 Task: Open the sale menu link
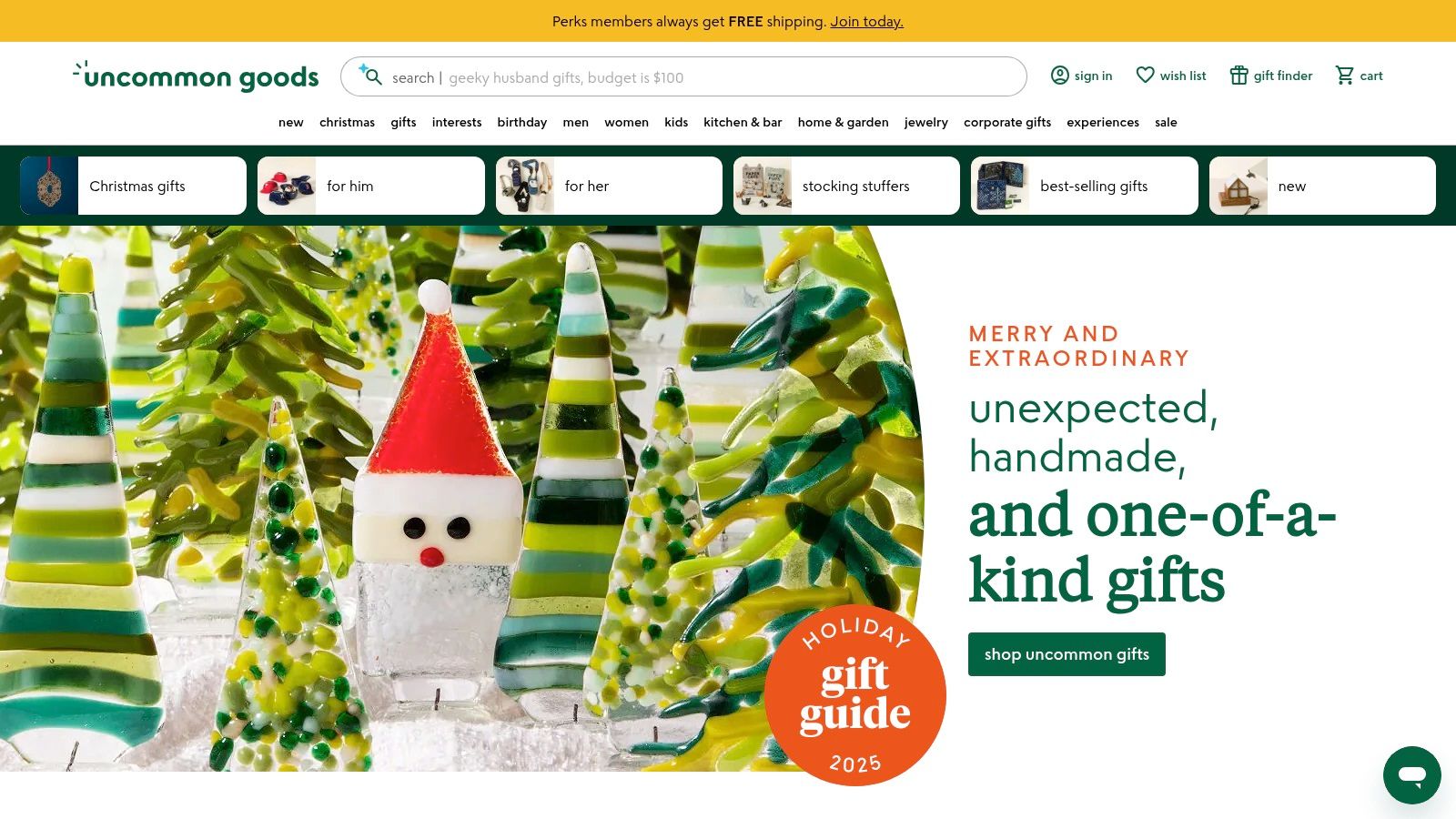point(1166,122)
